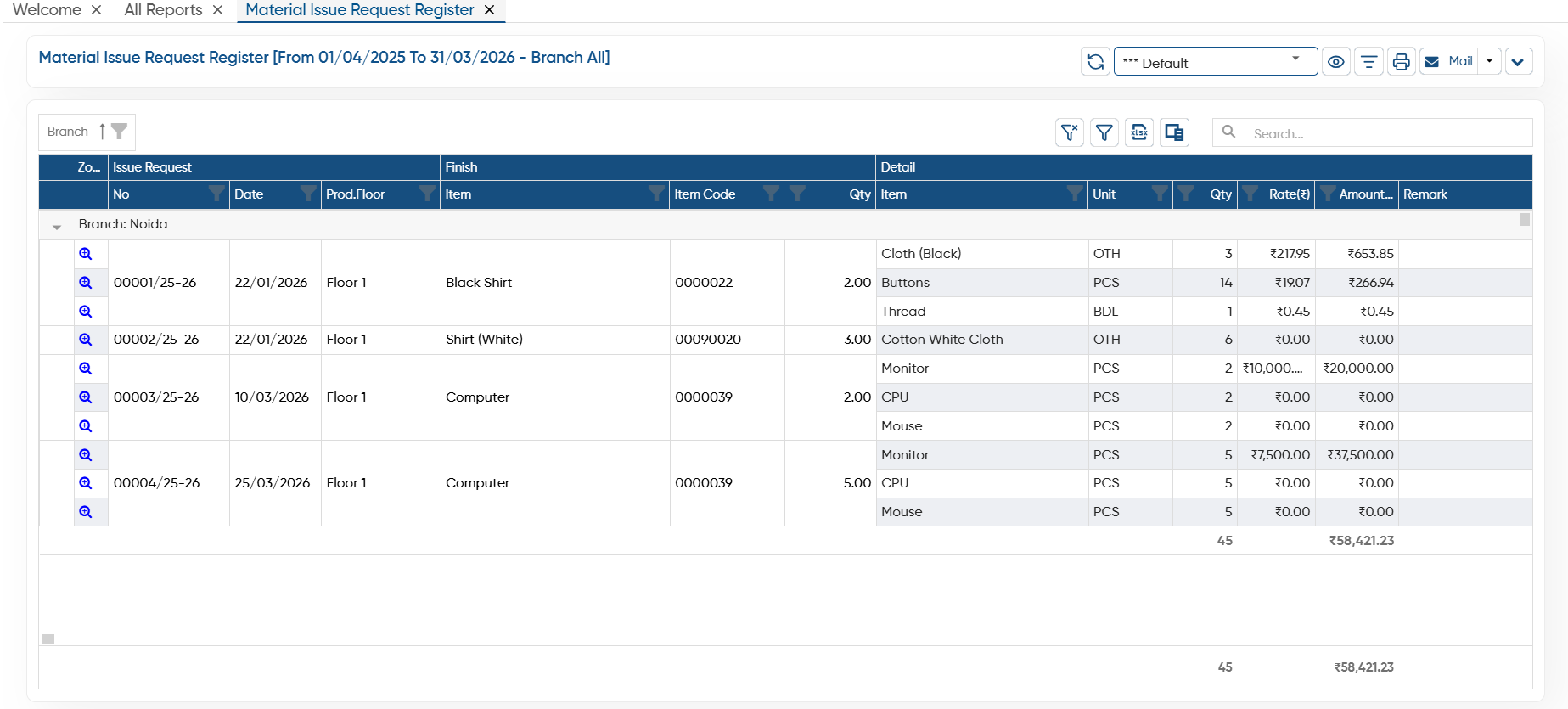Close the All Reports tab

tap(218, 10)
